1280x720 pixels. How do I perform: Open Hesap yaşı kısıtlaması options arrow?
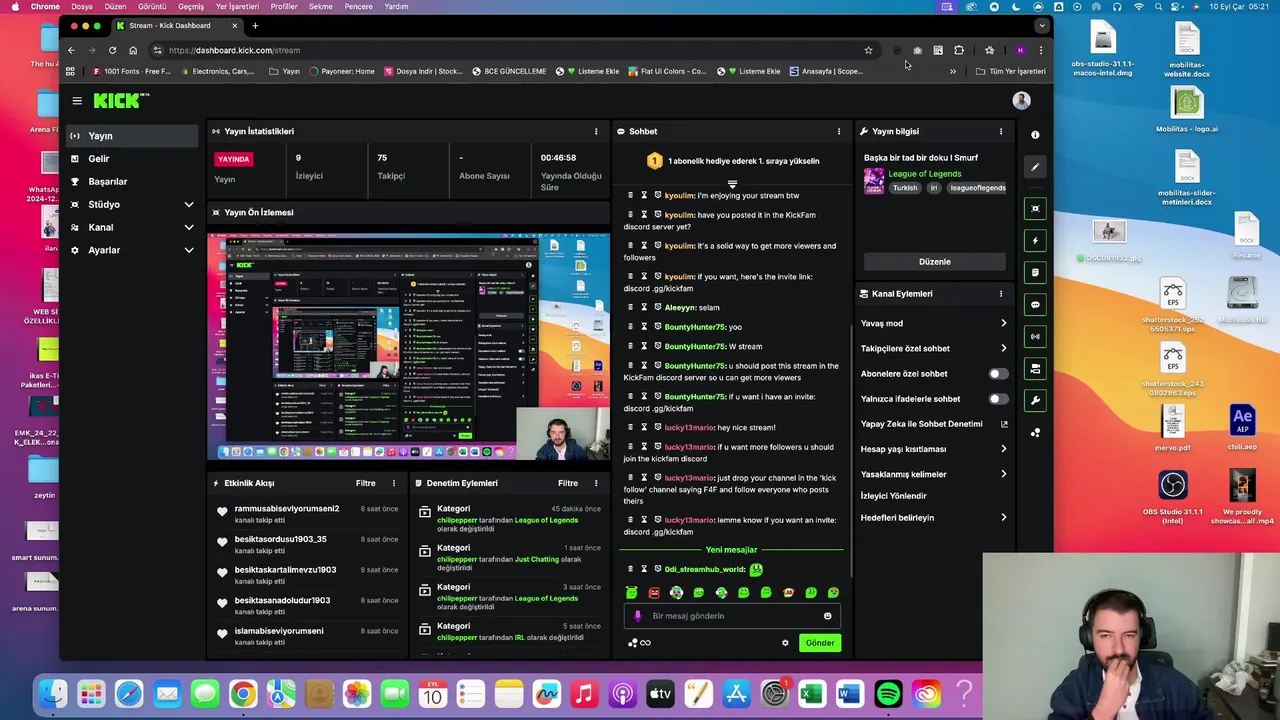tap(1003, 449)
